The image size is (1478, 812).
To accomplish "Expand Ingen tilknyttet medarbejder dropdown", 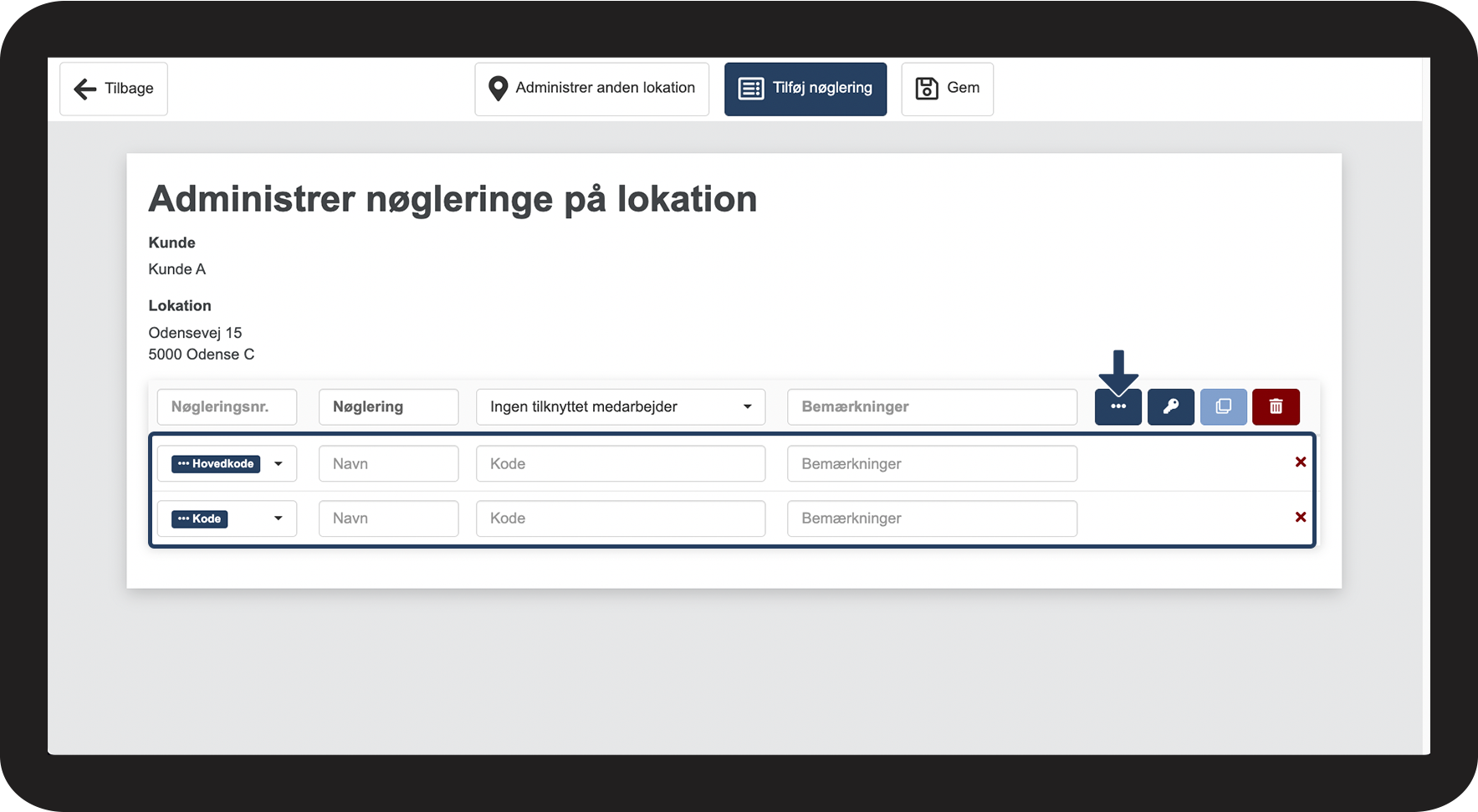I will (620, 407).
